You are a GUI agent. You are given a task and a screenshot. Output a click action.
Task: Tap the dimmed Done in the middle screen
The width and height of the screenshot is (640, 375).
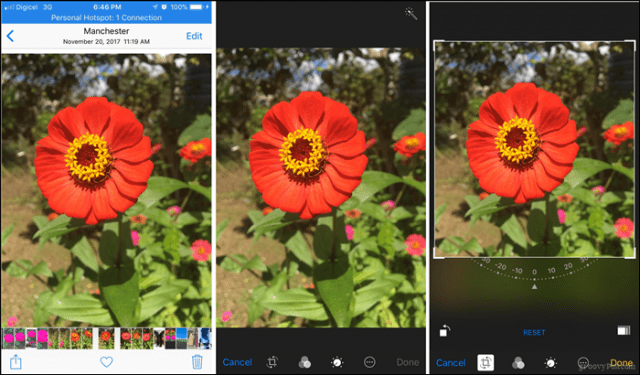[x=408, y=362]
